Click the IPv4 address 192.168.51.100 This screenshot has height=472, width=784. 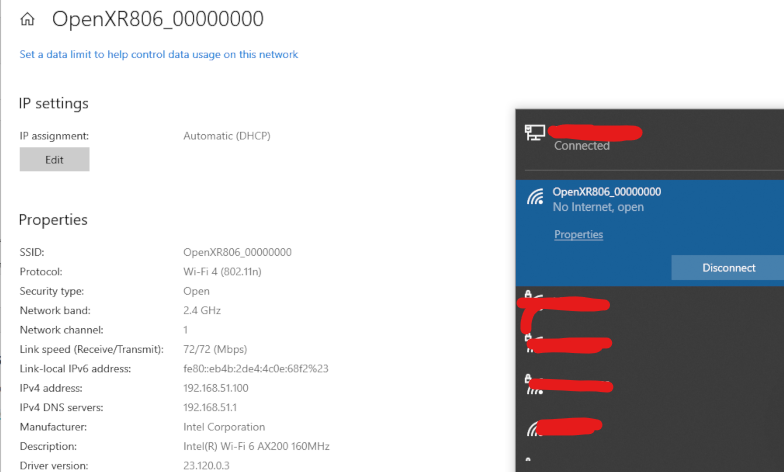click(x=216, y=388)
